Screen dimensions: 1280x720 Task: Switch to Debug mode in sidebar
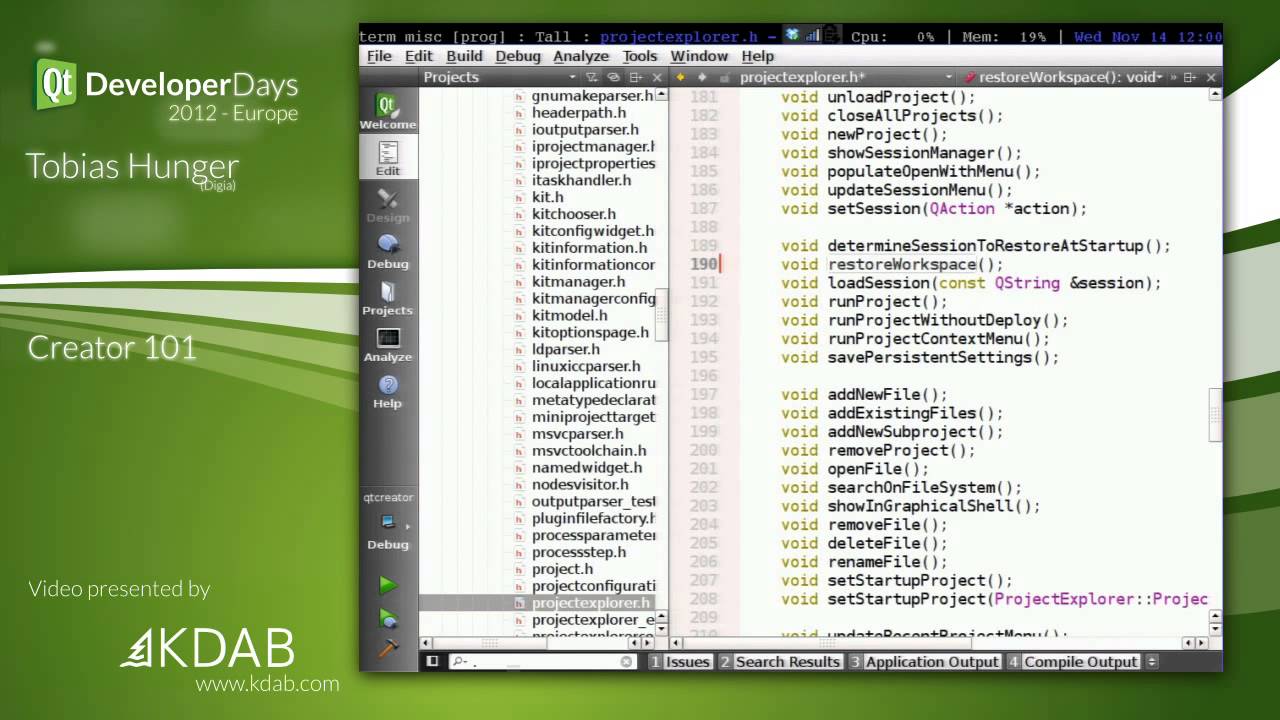tap(388, 251)
